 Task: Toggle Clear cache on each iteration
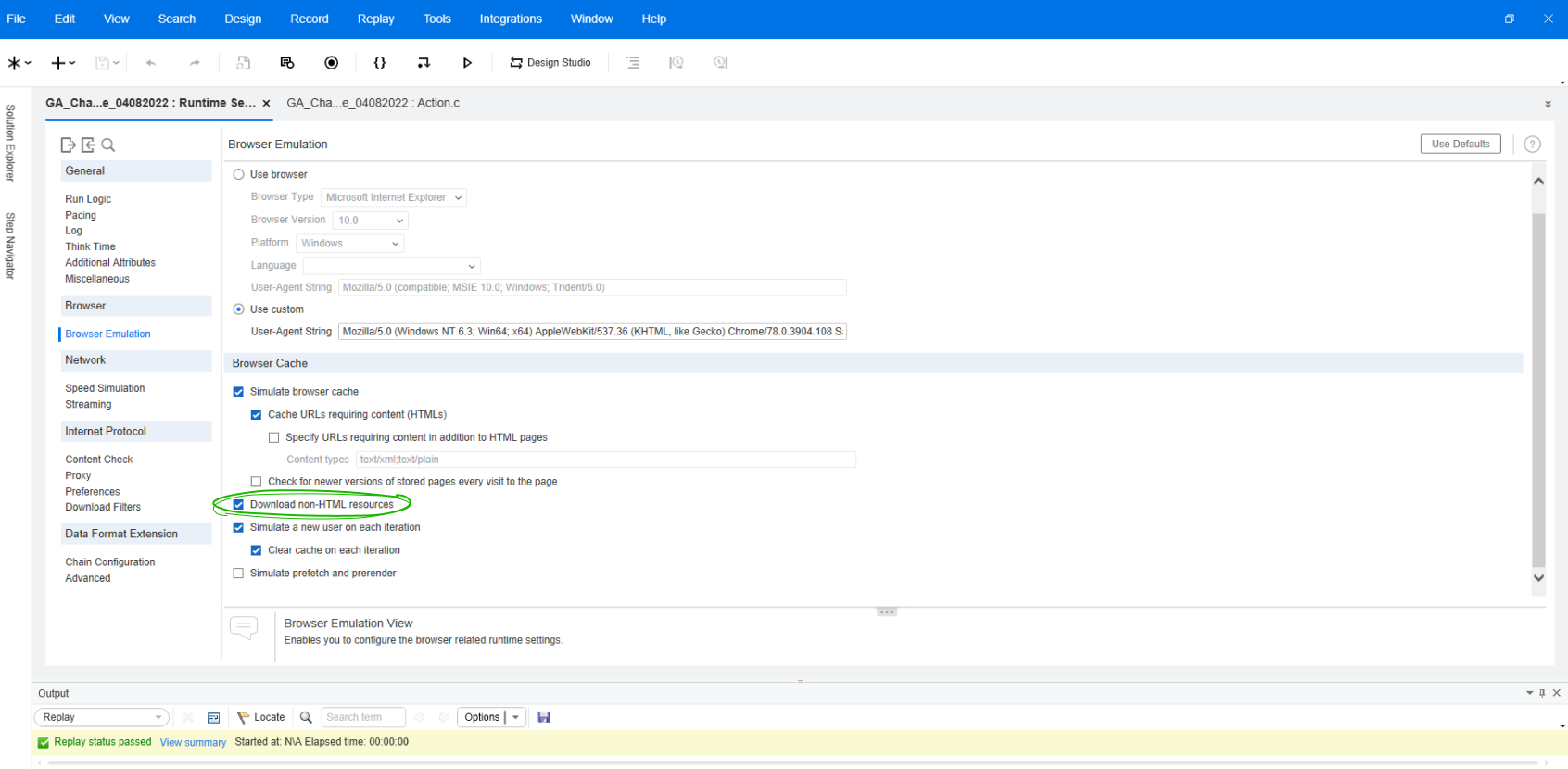[257, 550]
